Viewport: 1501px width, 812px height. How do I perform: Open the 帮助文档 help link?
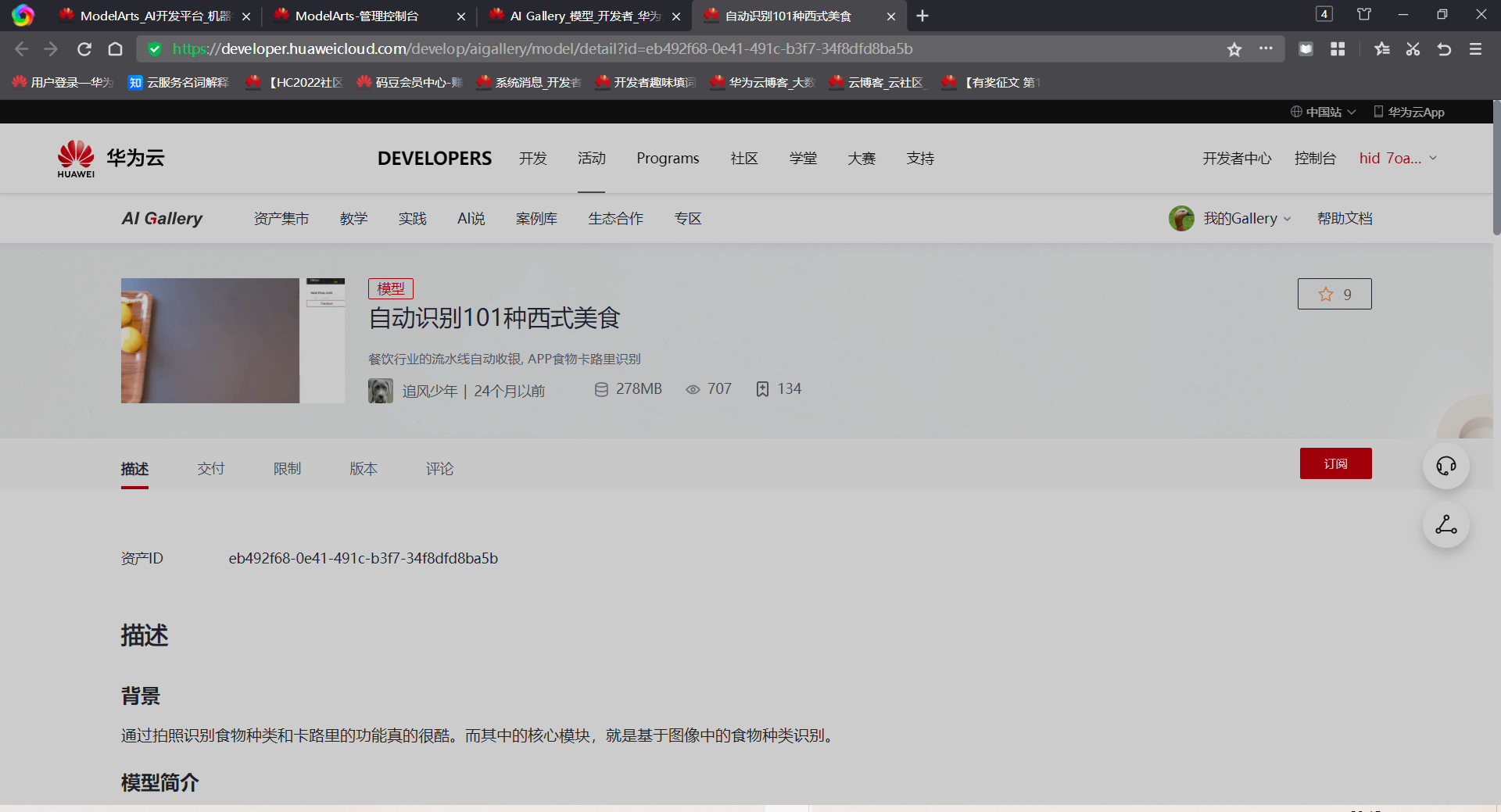(1345, 219)
